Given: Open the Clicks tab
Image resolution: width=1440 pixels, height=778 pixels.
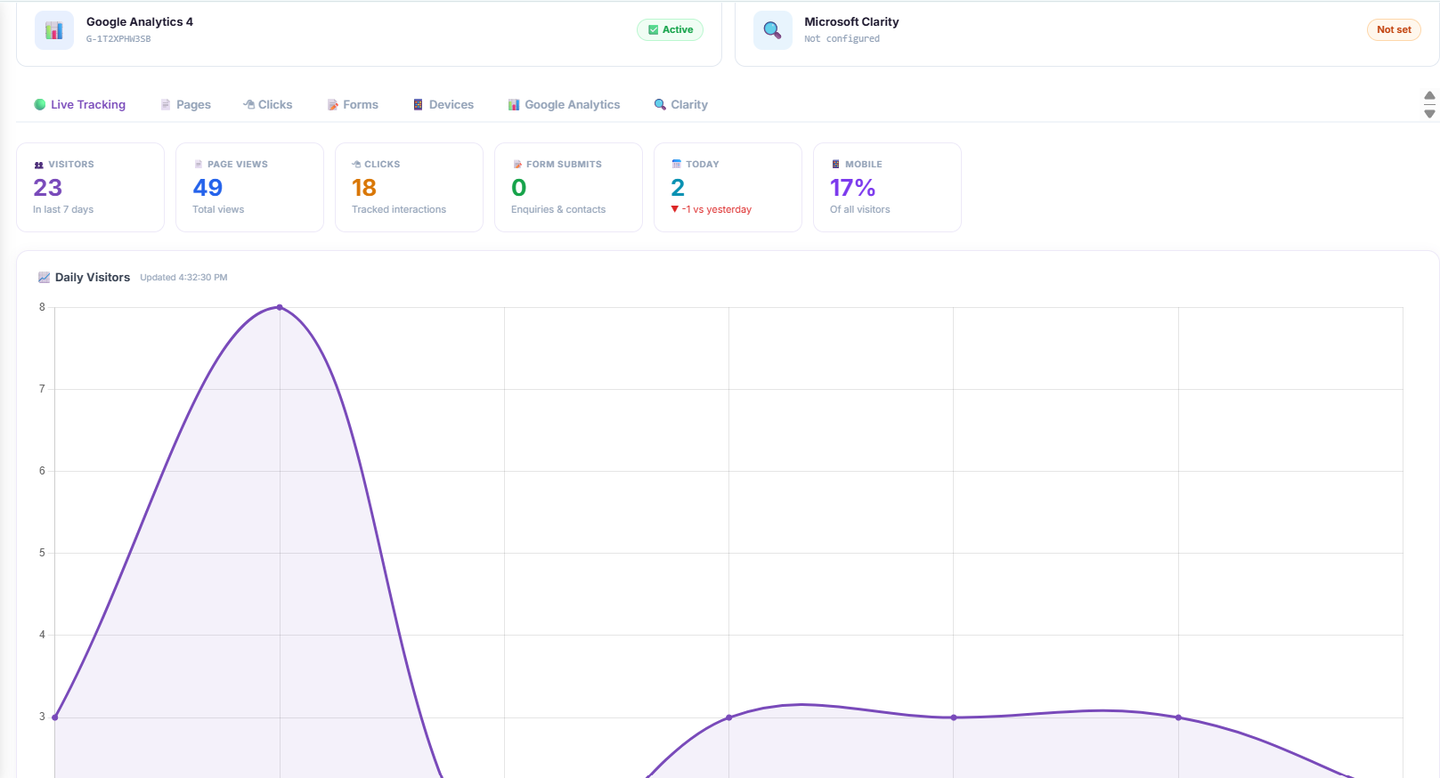Looking at the screenshot, I should [x=267, y=104].
